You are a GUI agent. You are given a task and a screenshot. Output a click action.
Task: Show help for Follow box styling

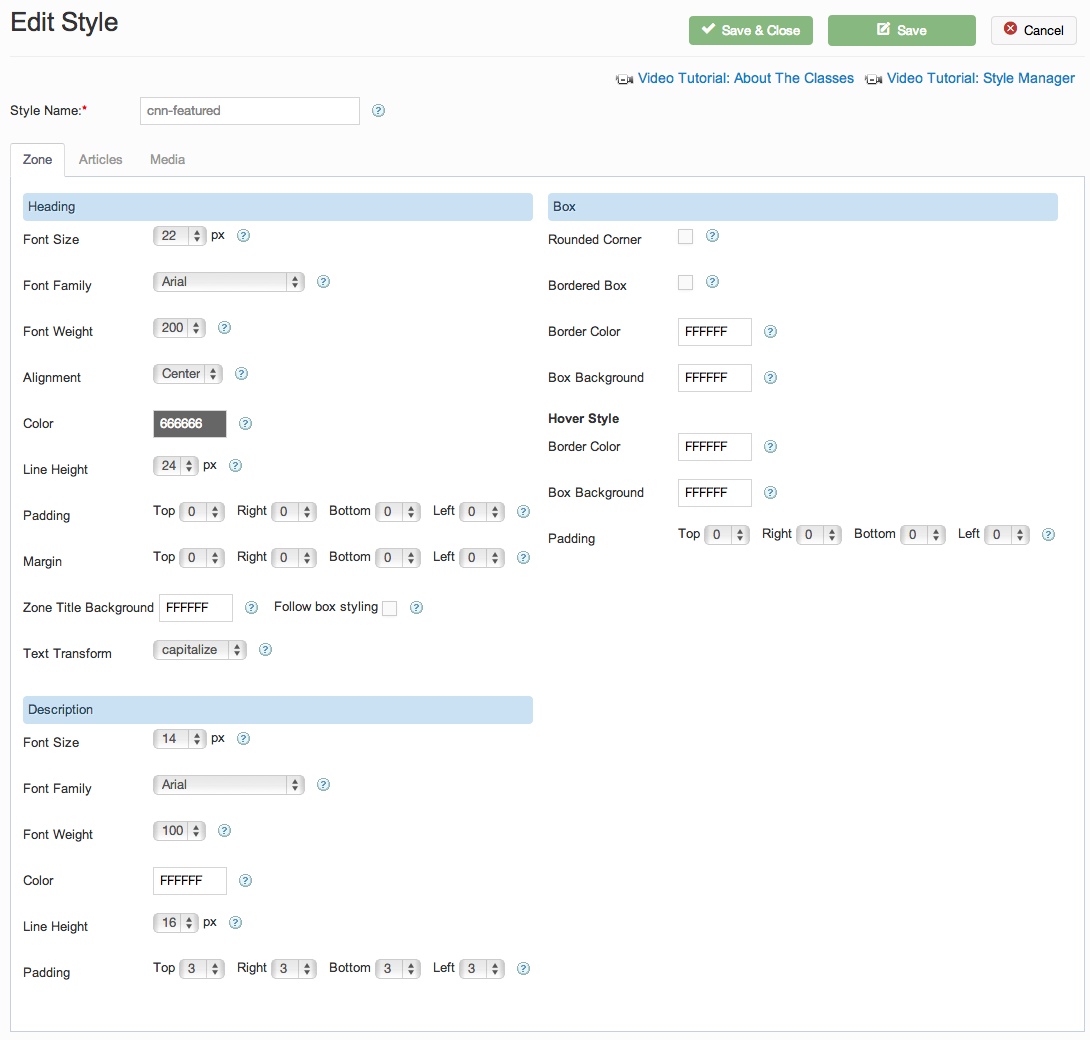tap(416, 608)
